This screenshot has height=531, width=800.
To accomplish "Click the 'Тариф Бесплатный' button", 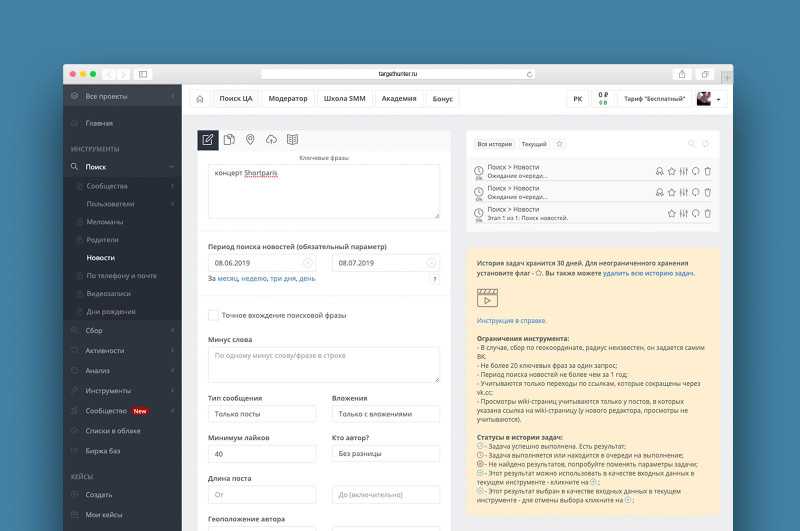I will click(x=655, y=99).
